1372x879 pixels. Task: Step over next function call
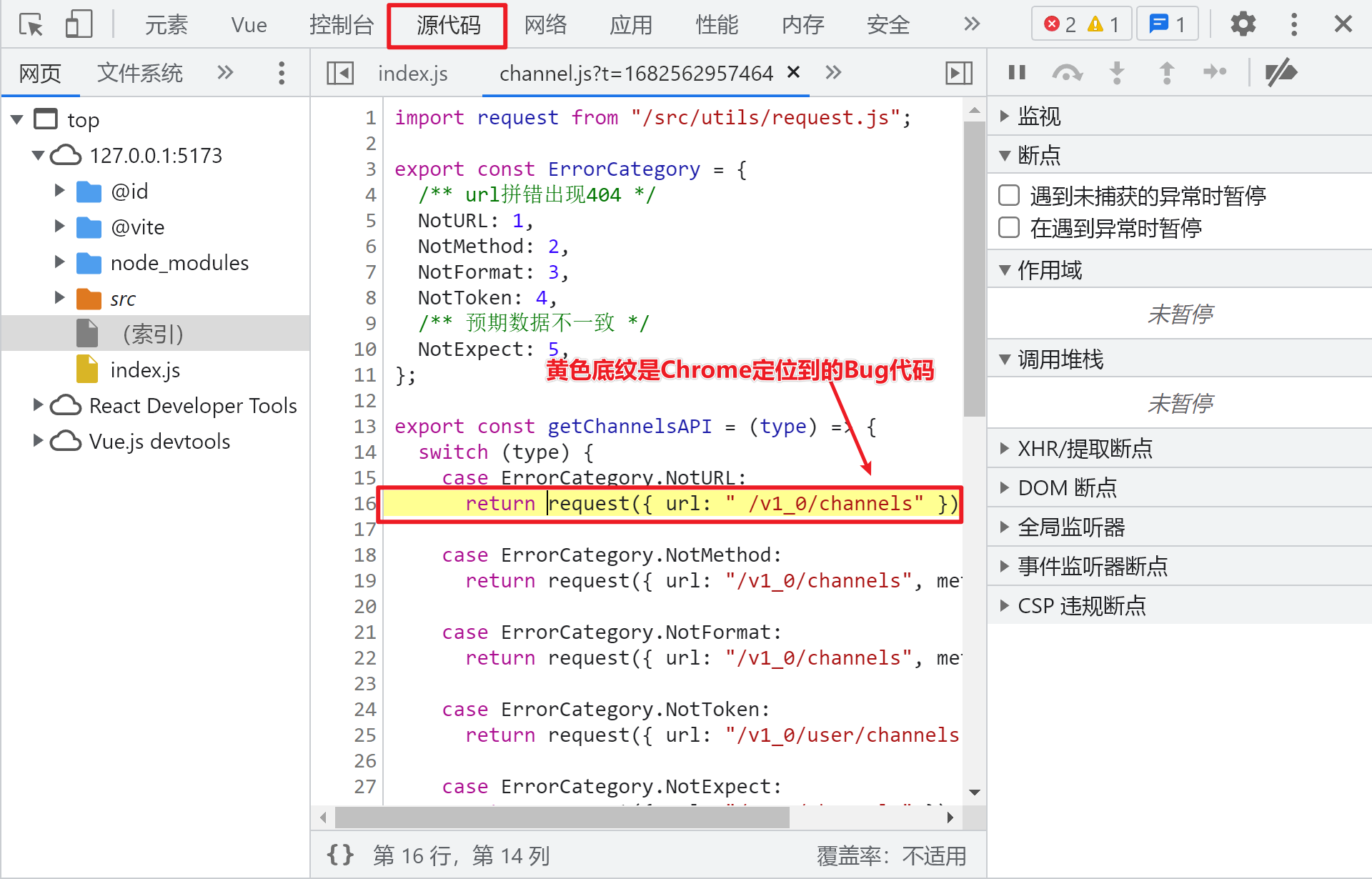[x=1067, y=72]
